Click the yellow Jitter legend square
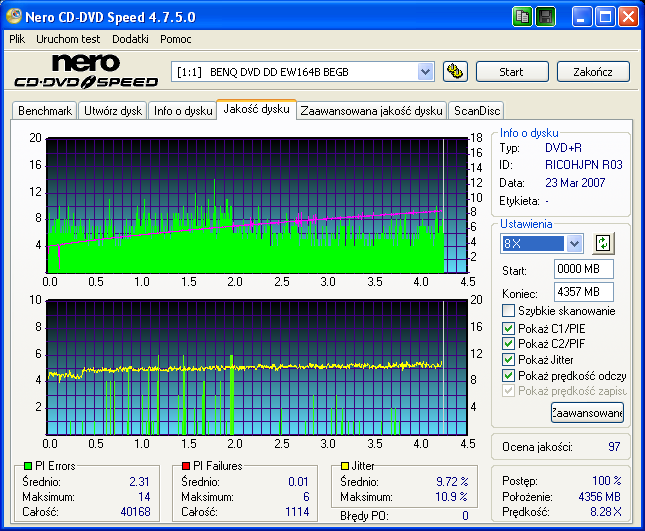This screenshot has height=531, width=645. click(x=345, y=466)
